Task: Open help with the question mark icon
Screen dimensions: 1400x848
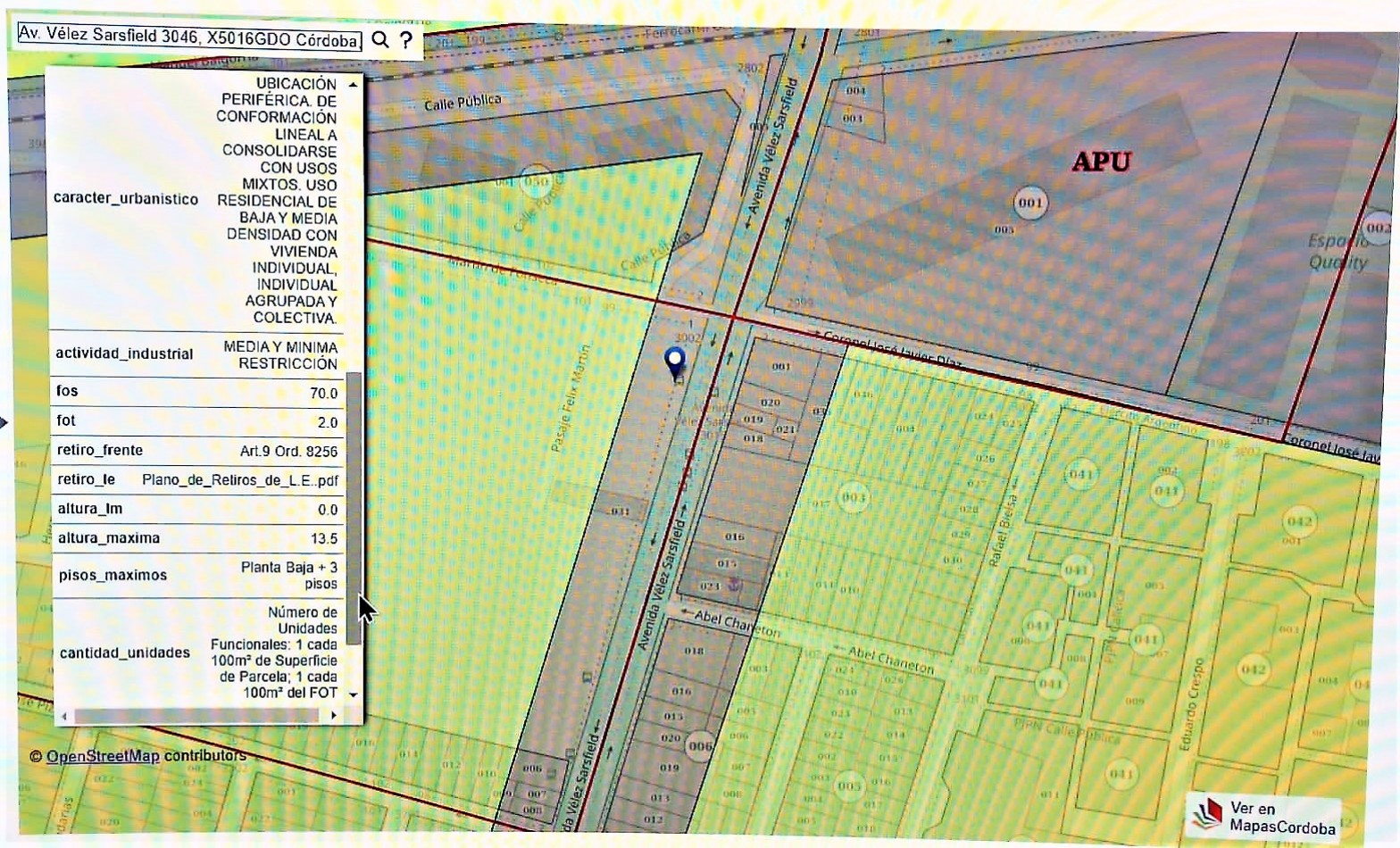Action: tap(406, 39)
